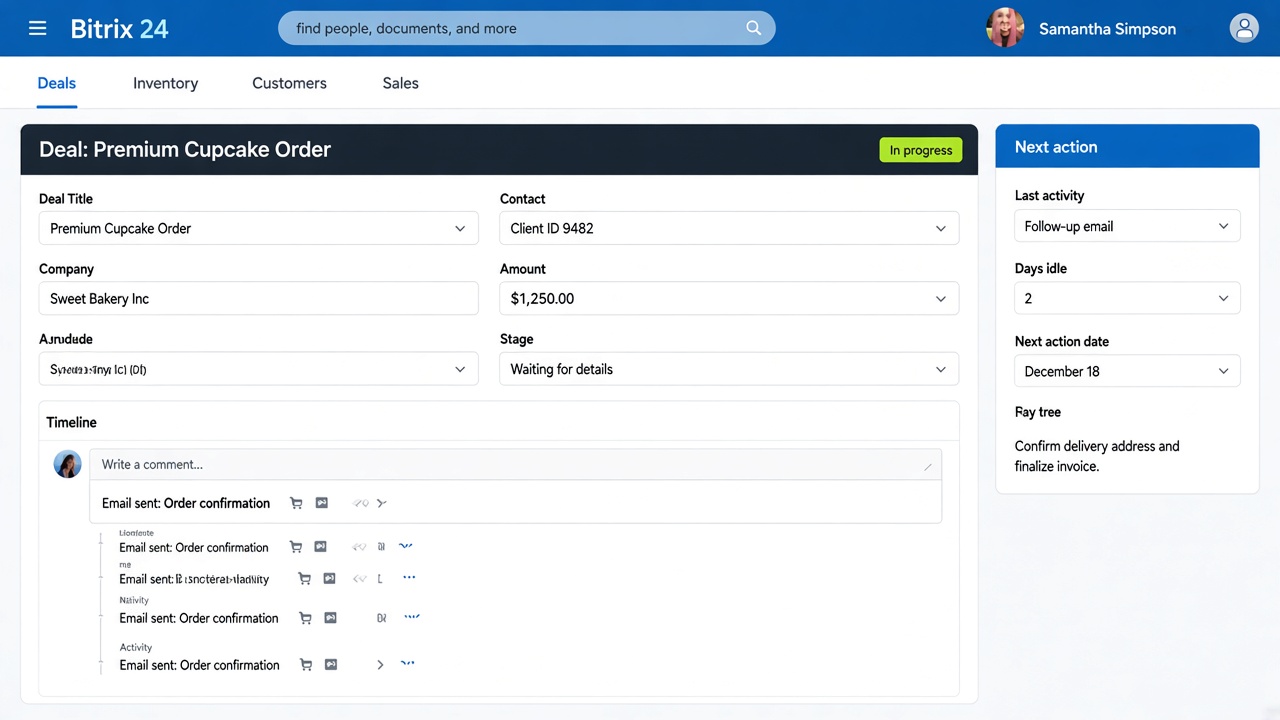Click the cart icon in the comment box entry
This screenshot has width=1280, height=720.
pos(296,503)
